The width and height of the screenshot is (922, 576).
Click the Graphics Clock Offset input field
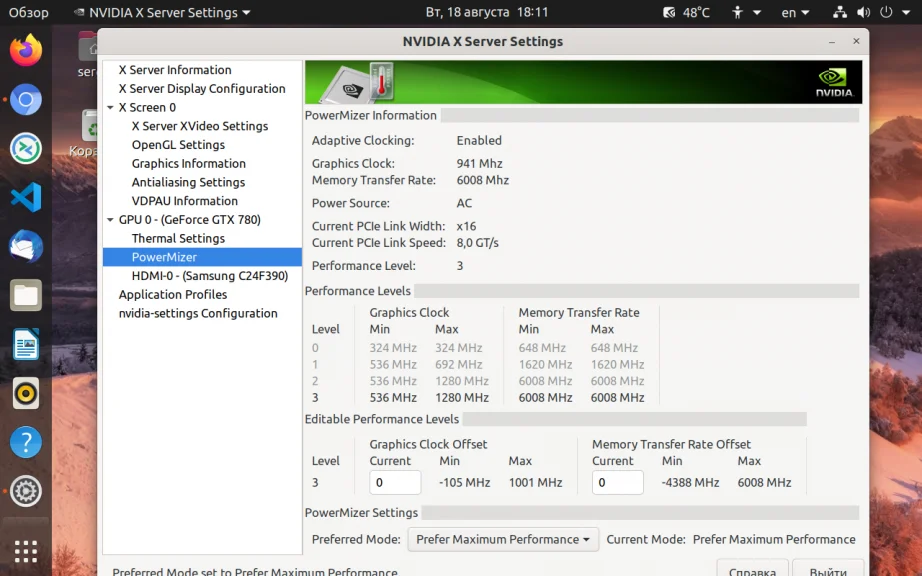[395, 483]
